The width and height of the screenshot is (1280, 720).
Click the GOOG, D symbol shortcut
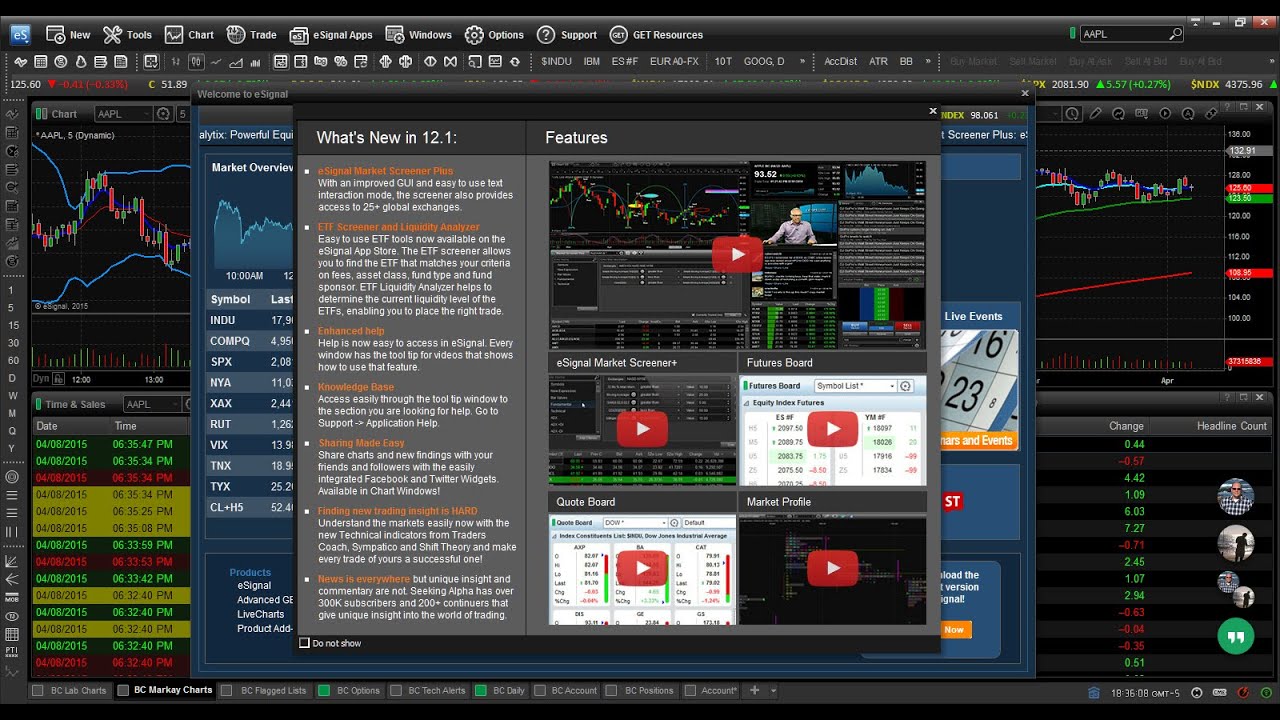point(764,62)
